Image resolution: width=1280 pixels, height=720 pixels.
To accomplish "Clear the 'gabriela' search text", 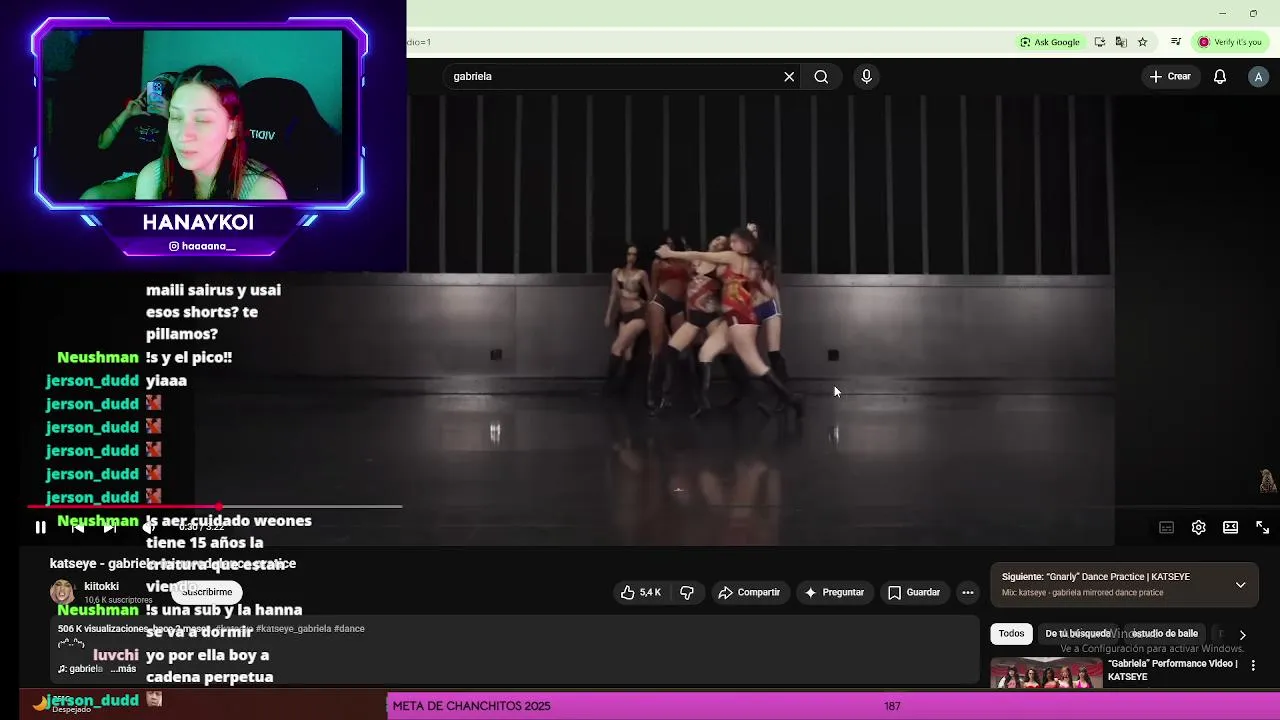I will (x=789, y=76).
